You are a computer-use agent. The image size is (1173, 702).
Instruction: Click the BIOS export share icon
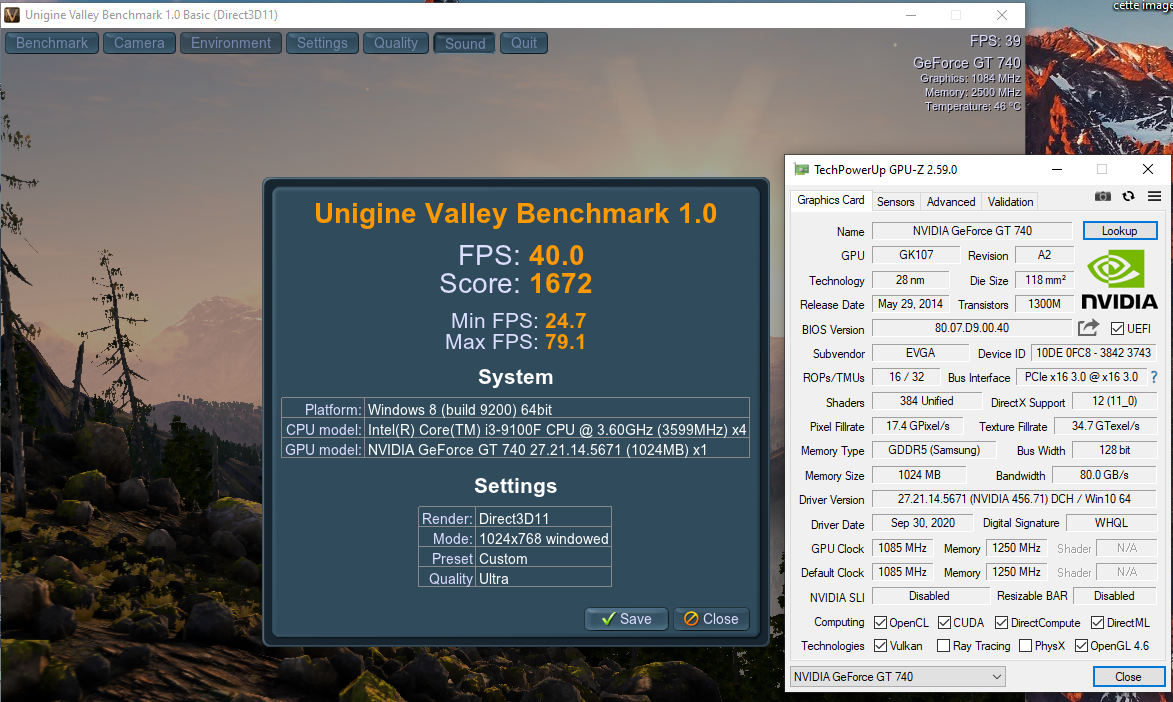tap(1088, 328)
